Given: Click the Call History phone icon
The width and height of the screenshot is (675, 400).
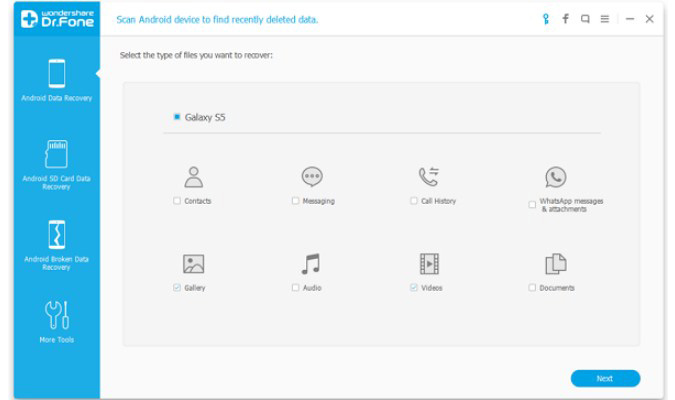Looking at the screenshot, I should click(x=429, y=177).
